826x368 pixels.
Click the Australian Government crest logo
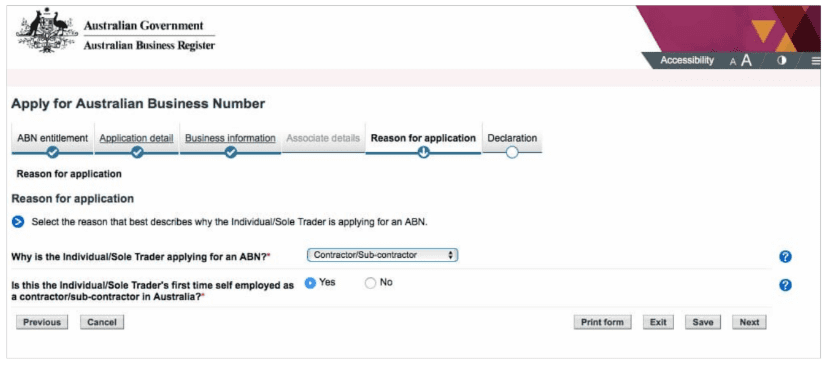point(44,31)
